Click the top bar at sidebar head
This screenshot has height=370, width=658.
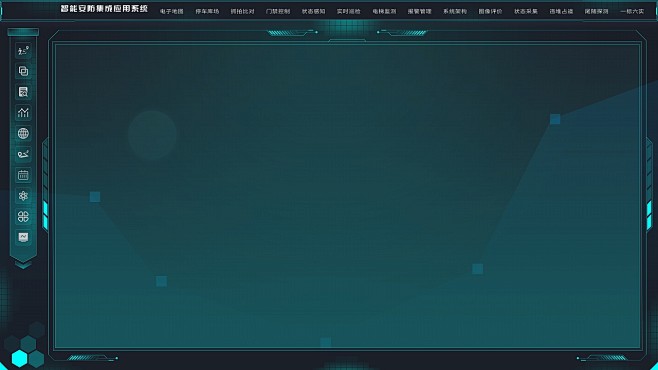pos(23,32)
